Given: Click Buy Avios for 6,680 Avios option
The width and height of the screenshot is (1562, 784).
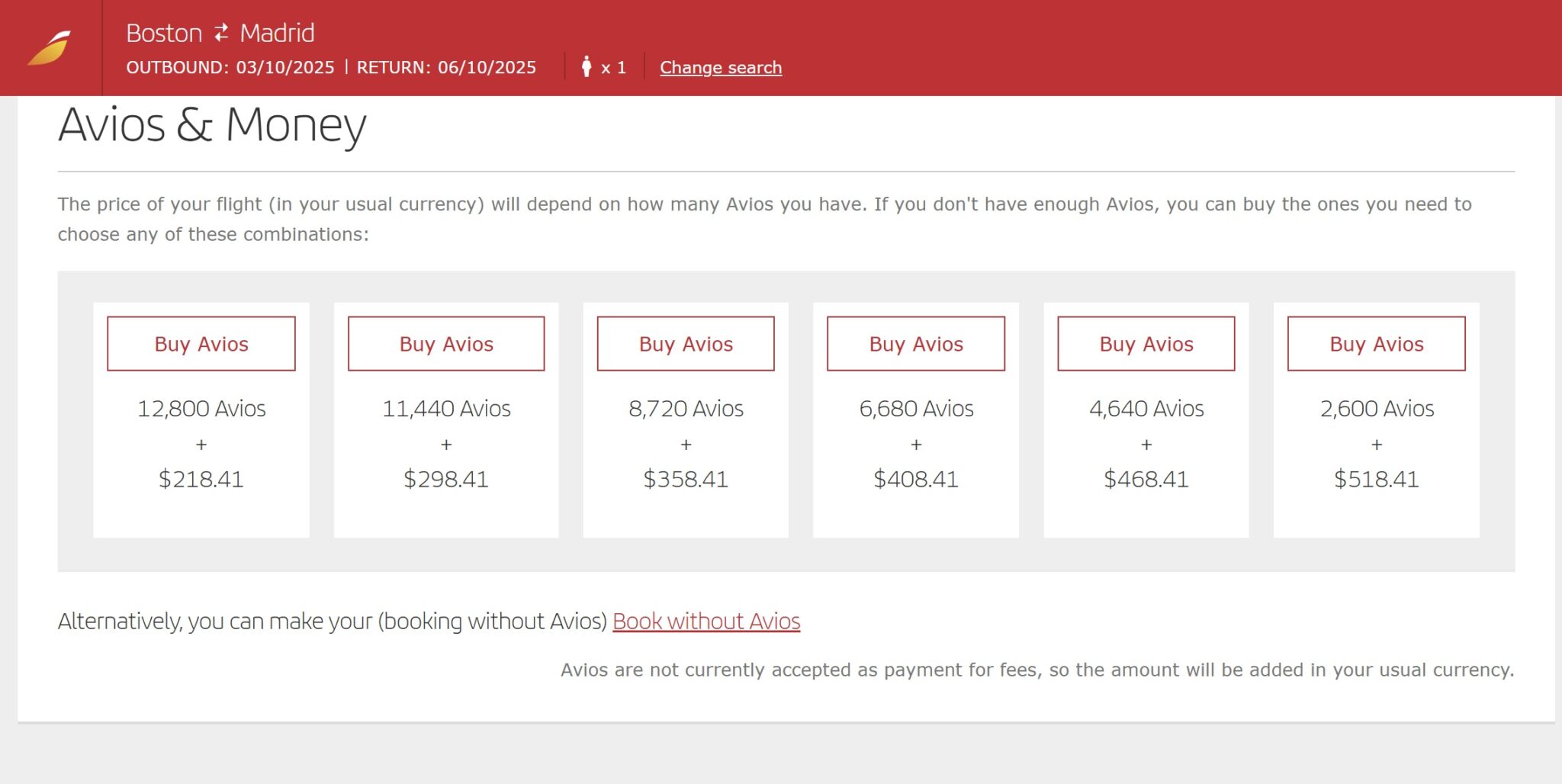Looking at the screenshot, I should coord(916,344).
